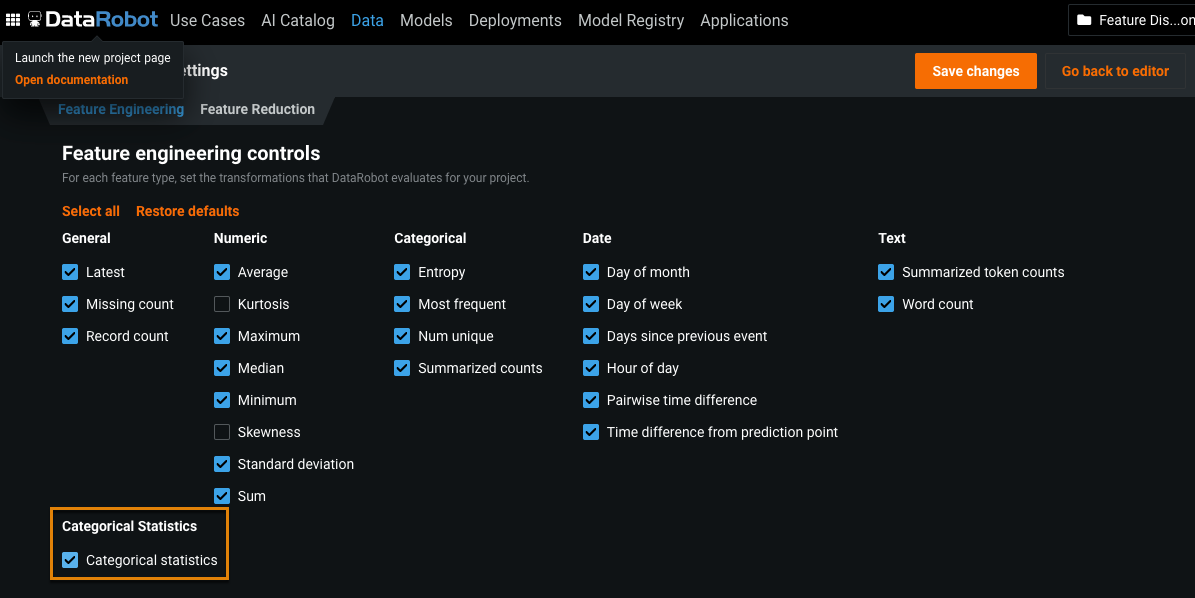The image size is (1195, 598).
Task: Open the app grid launcher icon
Action: point(13,20)
